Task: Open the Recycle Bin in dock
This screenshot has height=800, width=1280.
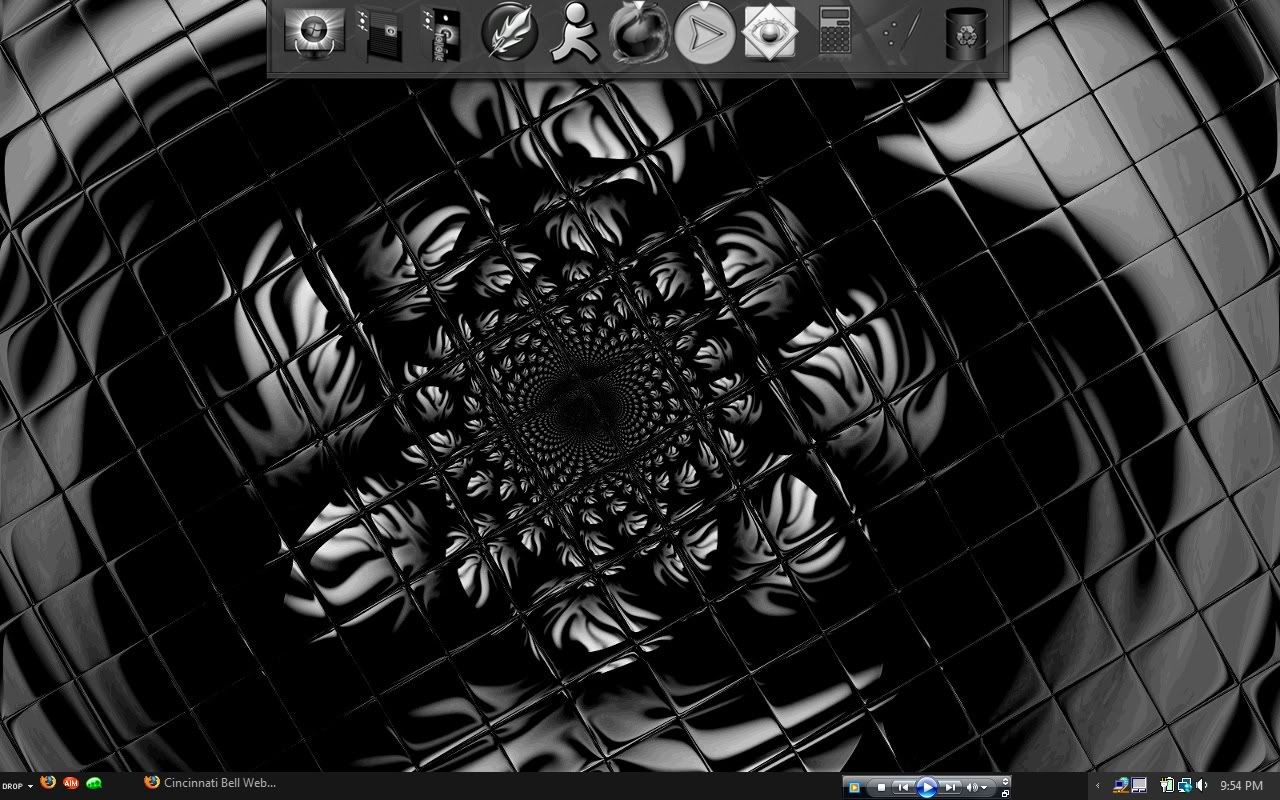Action: coord(967,34)
